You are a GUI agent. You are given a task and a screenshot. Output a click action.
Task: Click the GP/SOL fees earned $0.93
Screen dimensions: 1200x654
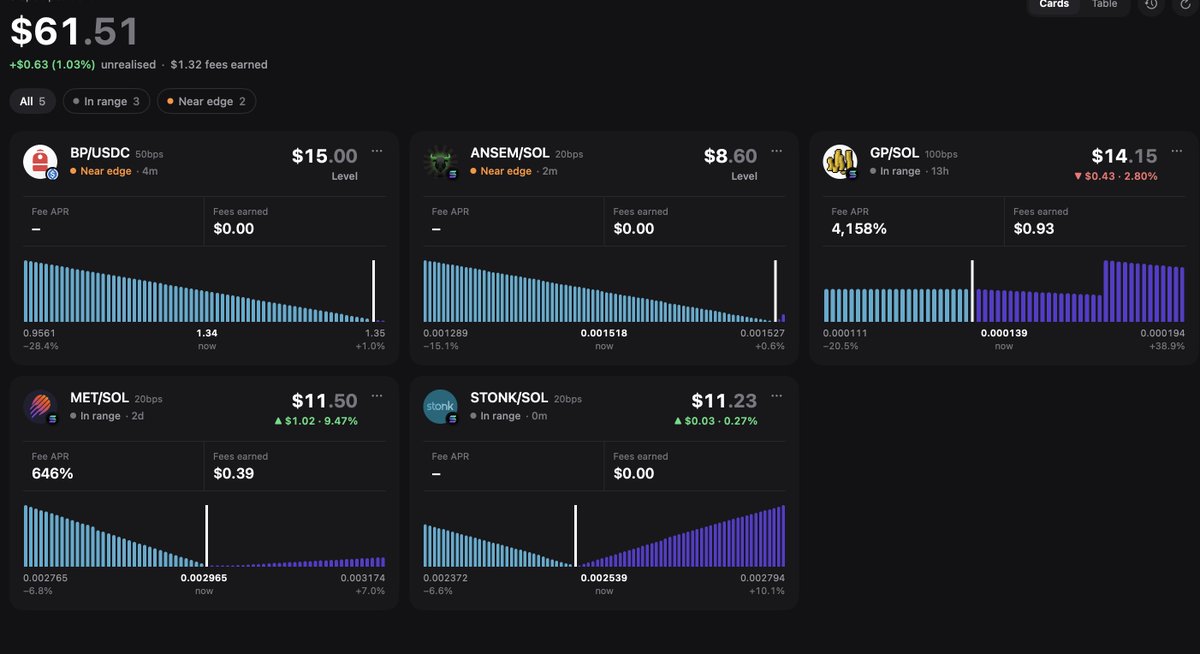click(1034, 229)
